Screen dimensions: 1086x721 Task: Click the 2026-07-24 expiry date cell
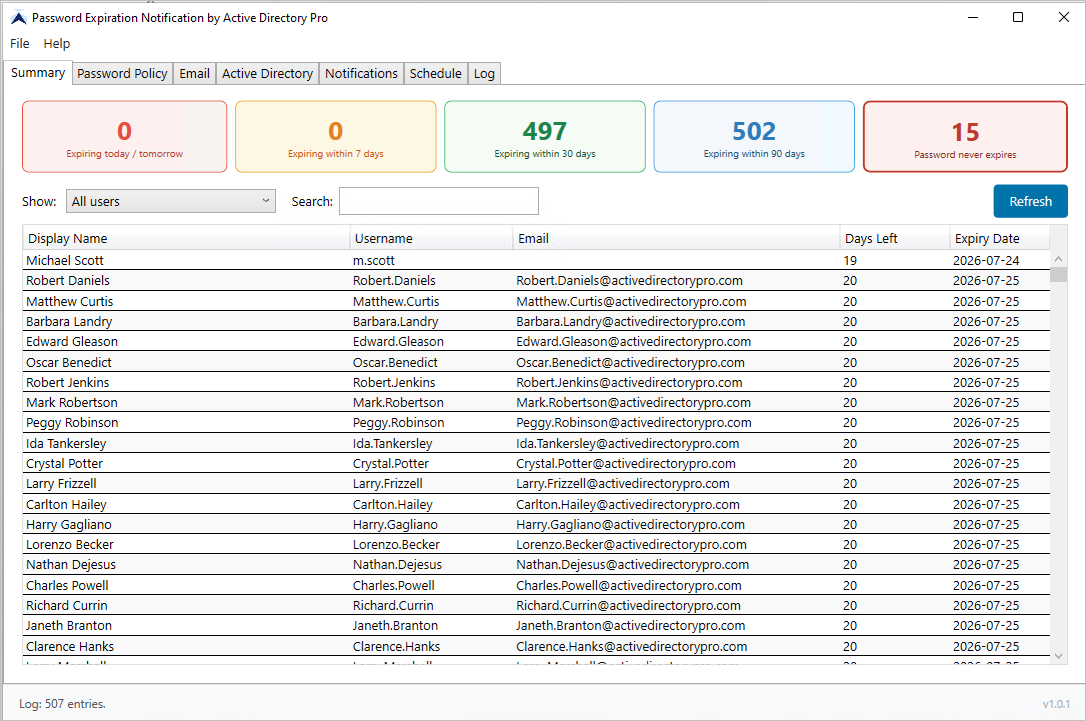(x=986, y=260)
